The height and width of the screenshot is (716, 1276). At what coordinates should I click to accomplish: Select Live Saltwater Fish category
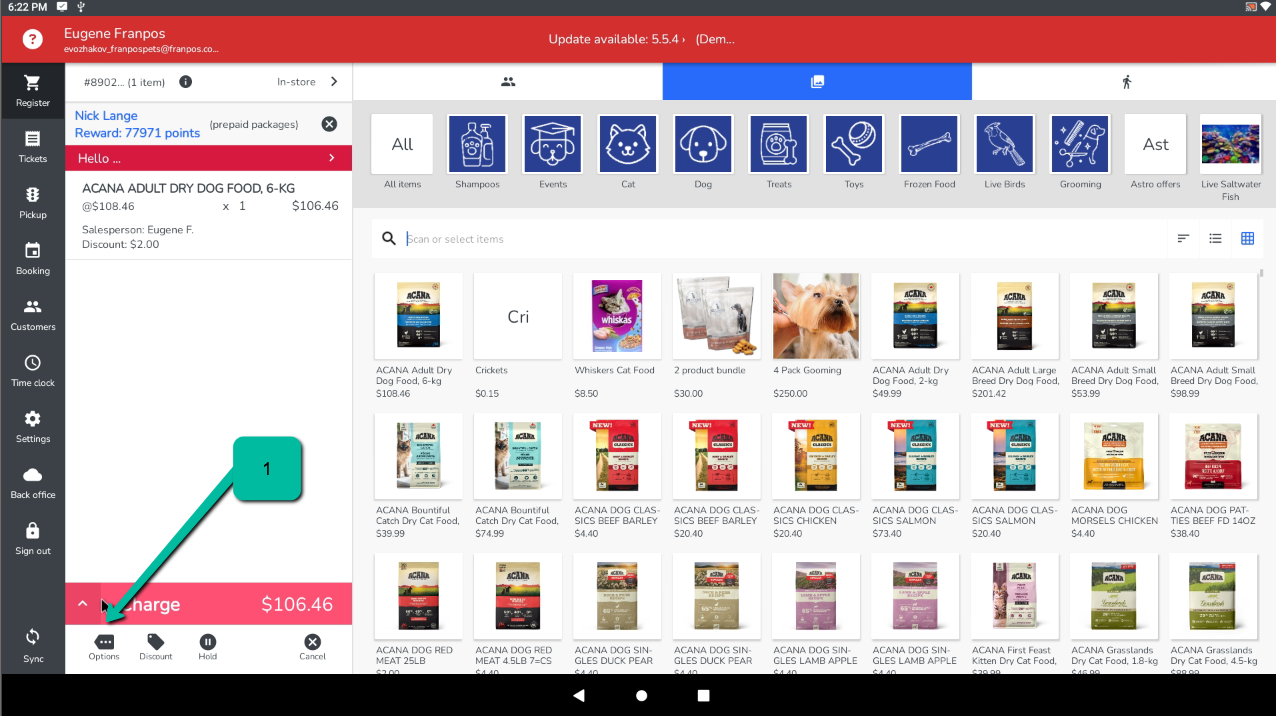1231,158
